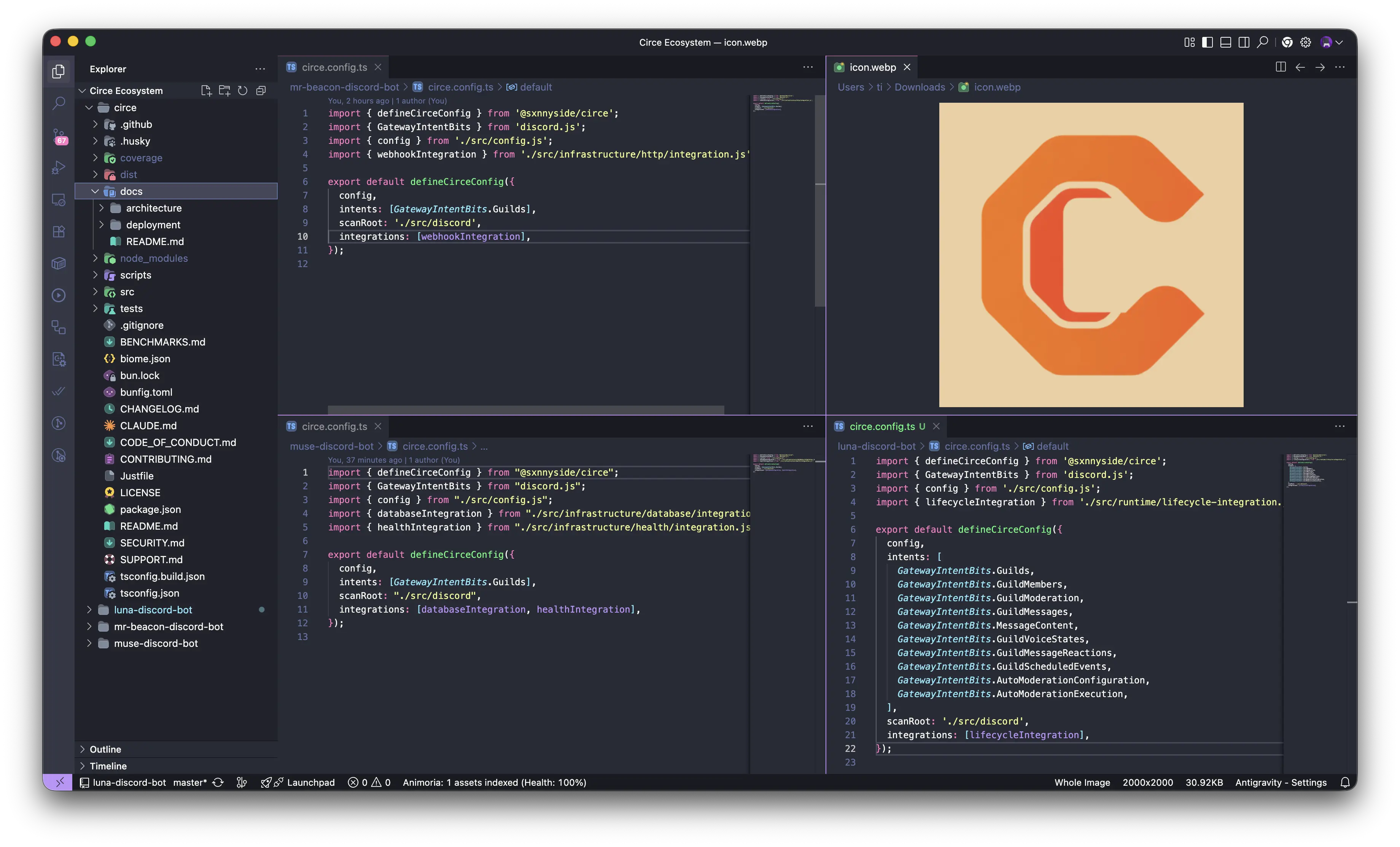The width and height of the screenshot is (1400, 847).
Task: Open the account avatar menu in title bar
Action: point(1331,42)
